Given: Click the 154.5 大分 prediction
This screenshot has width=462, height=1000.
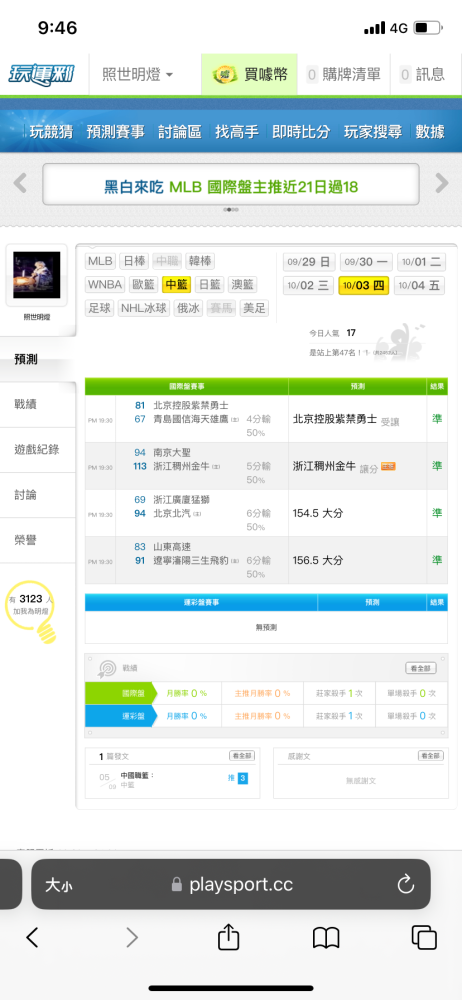Looking at the screenshot, I should point(318,513).
